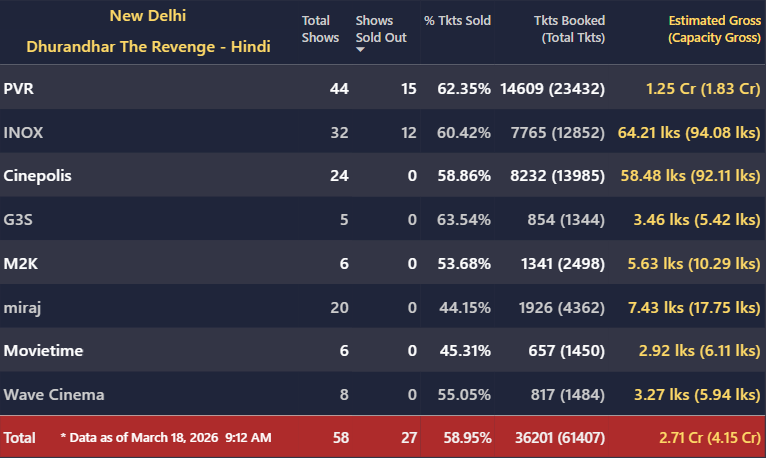Select the M2K chain row name
This screenshot has width=766, height=458.
point(21,264)
